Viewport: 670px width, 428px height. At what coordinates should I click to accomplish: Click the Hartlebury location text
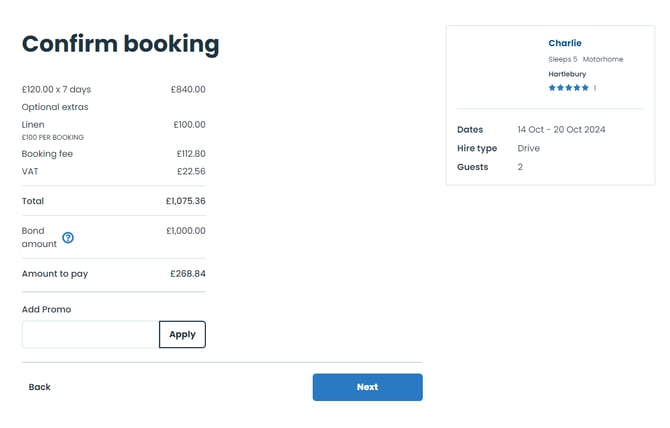click(567, 74)
